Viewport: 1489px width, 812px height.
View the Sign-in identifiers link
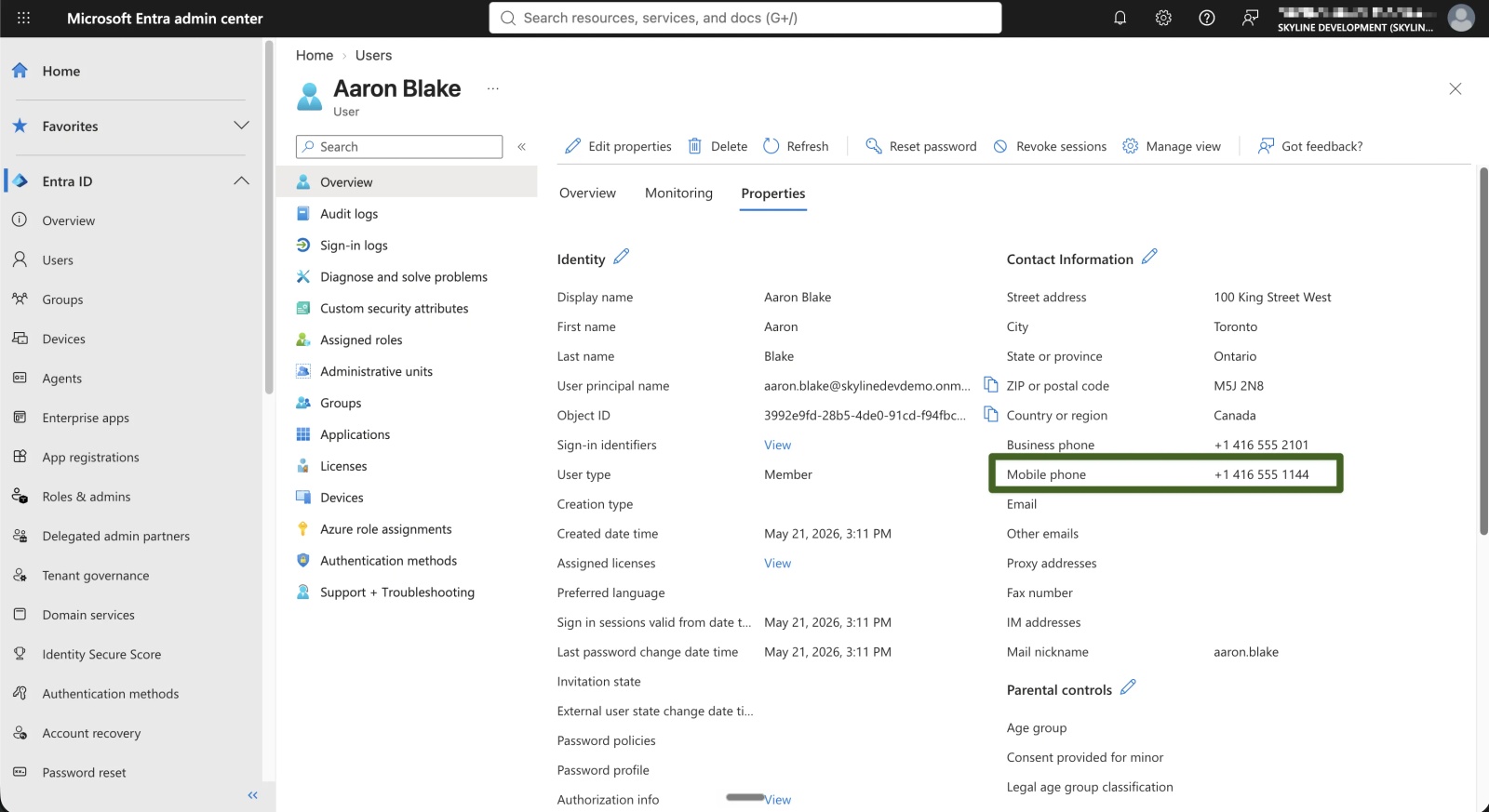click(x=777, y=445)
